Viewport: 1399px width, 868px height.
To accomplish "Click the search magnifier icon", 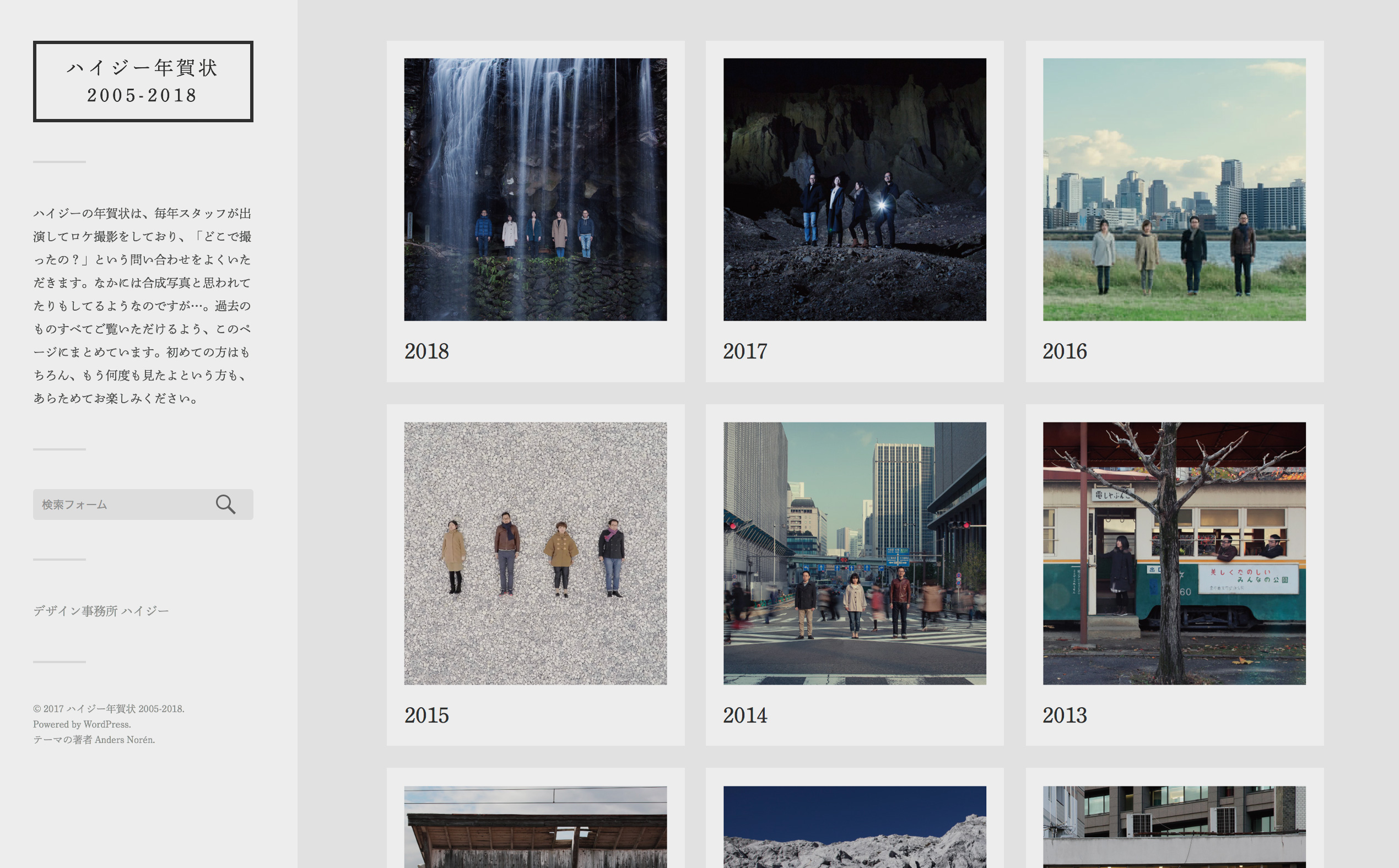I will (x=225, y=504).
